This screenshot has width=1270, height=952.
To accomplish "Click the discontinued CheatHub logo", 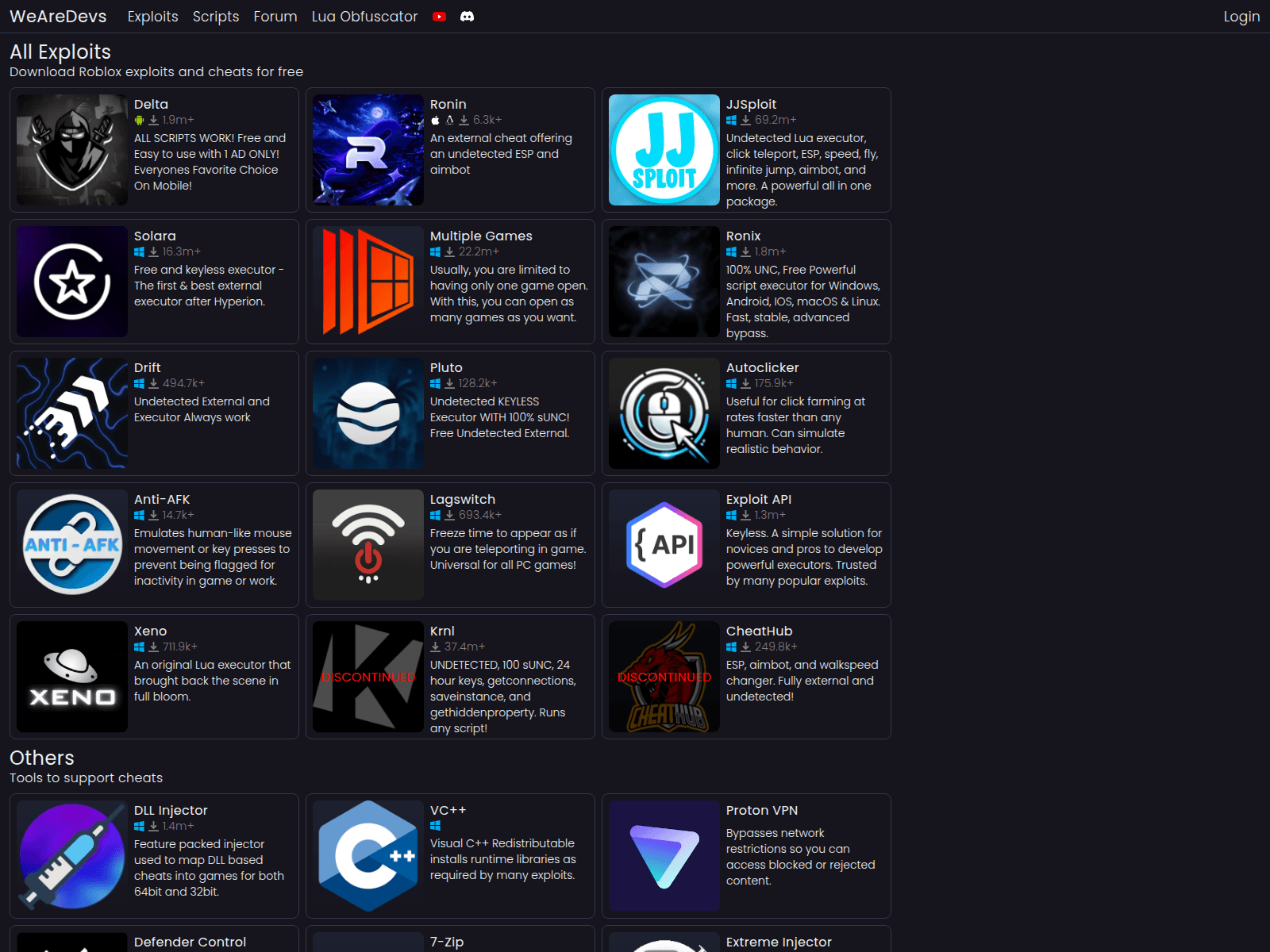I will point(664,677).
